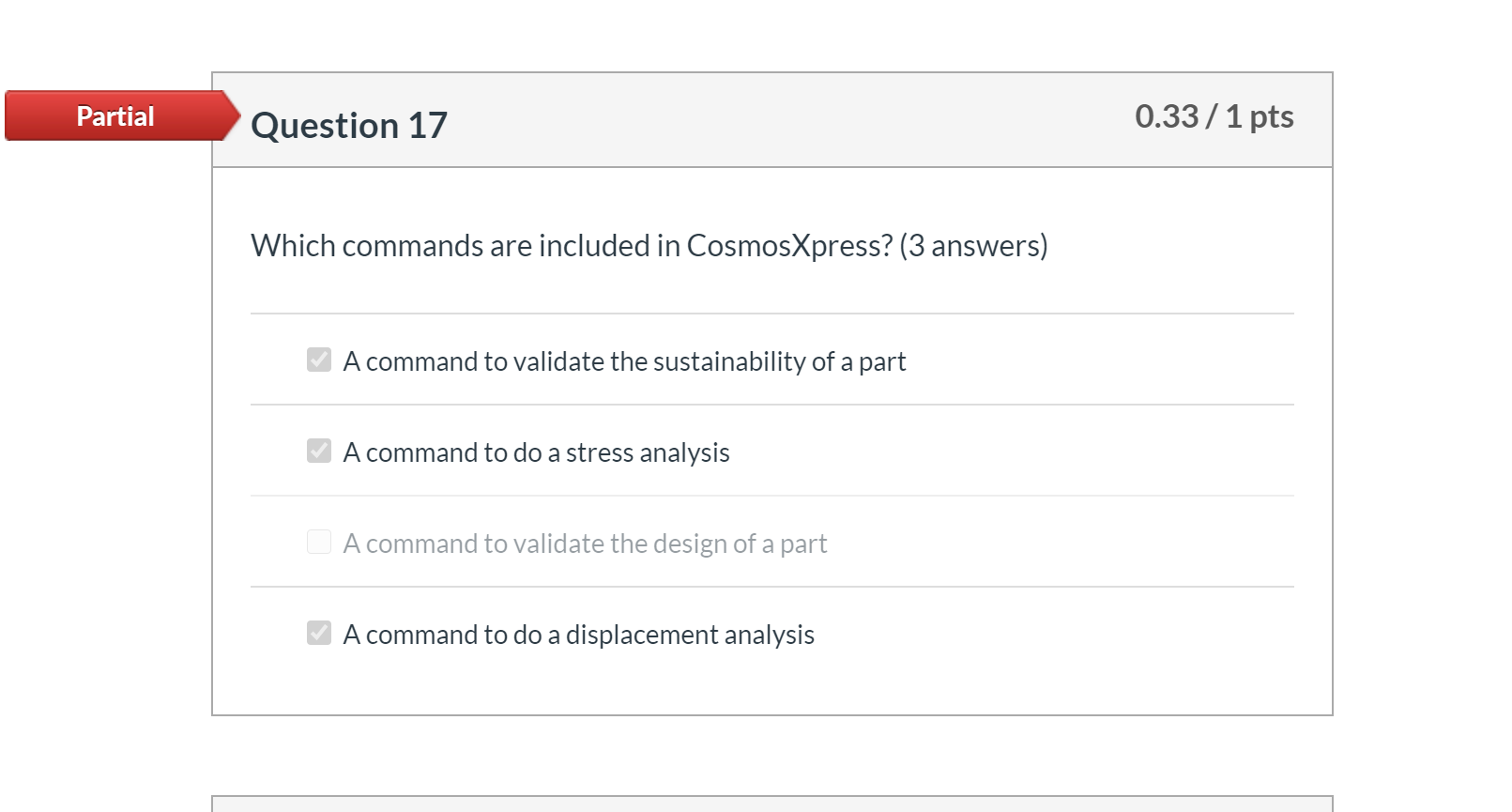
Task: Click the Question 17 heading
Action: (x=349, y=126)
